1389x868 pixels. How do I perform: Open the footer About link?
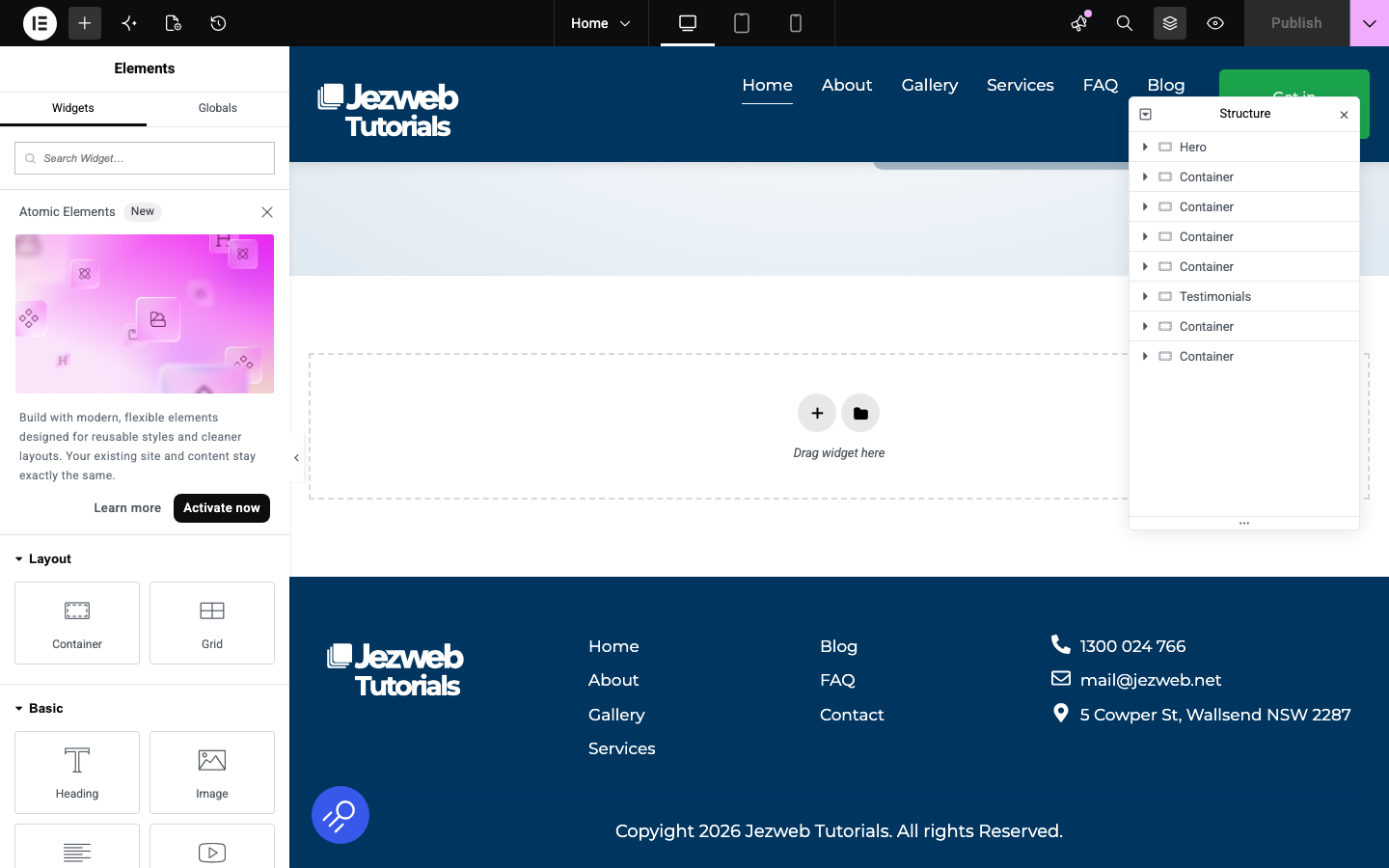click(x=613, y=680)
